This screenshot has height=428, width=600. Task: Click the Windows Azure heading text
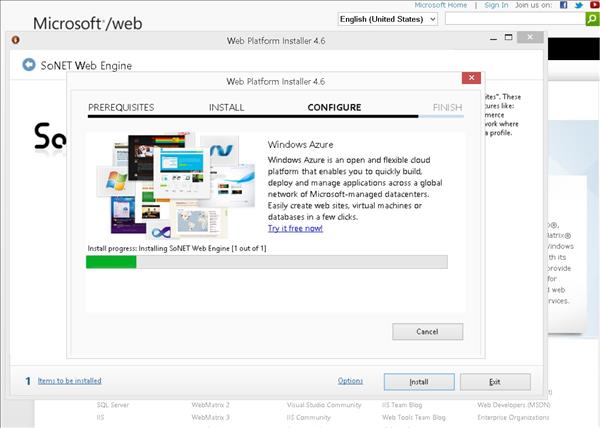[x=300, y=145]
